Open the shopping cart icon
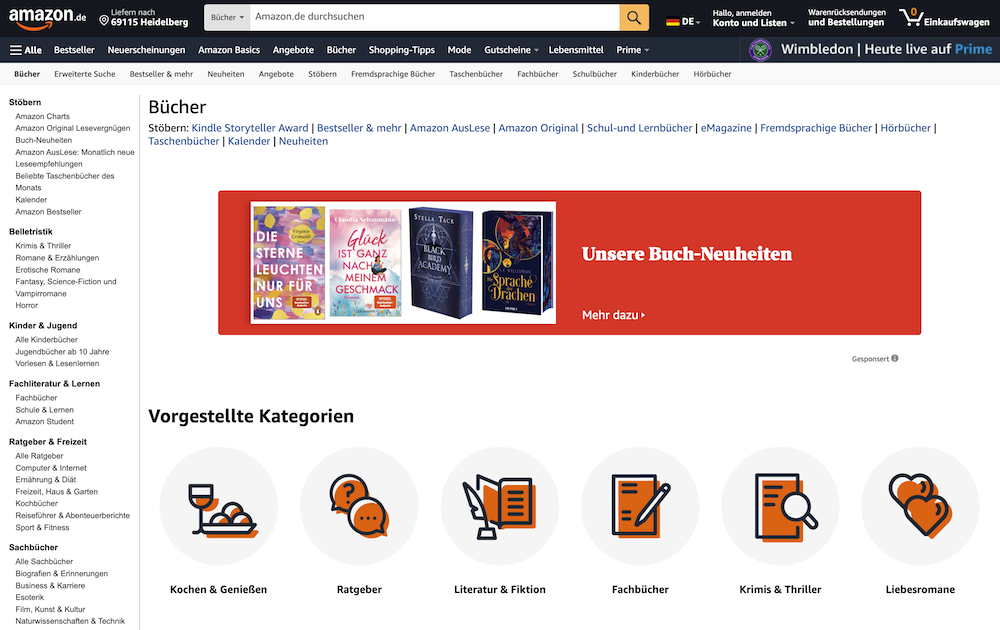Screen dimensions: 1000x630 pyautogui.click(x=911, y=17)
